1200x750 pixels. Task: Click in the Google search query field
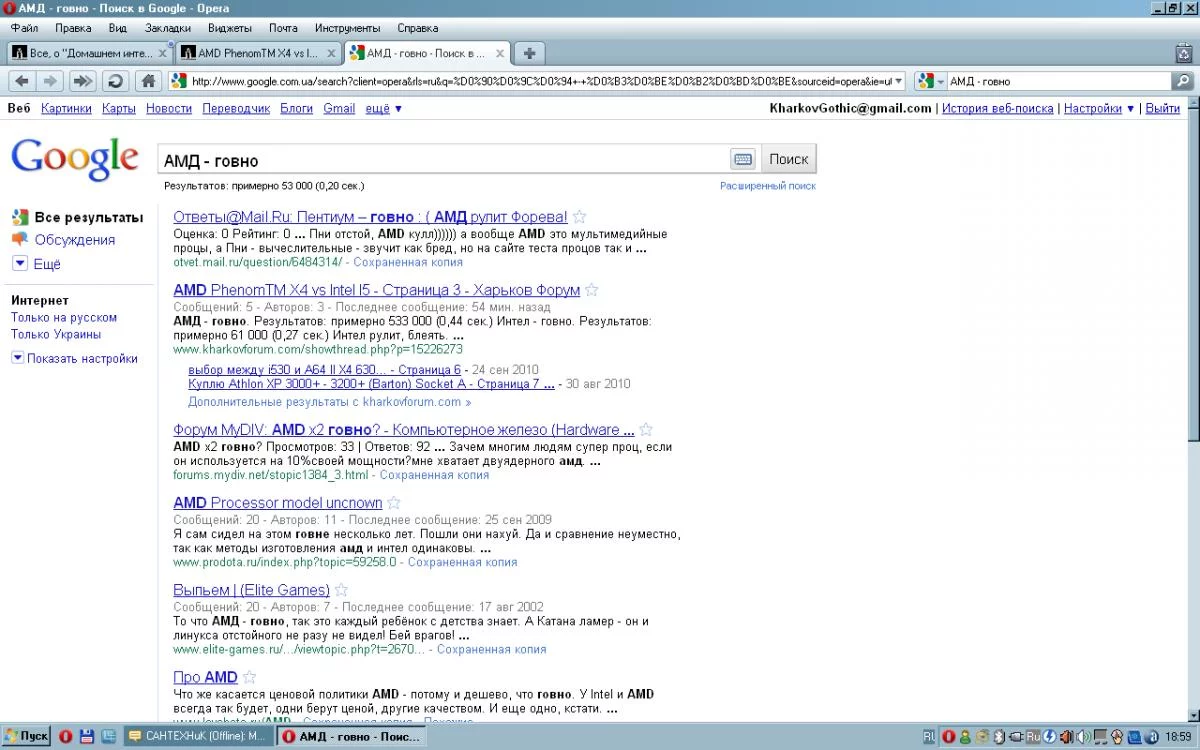coord(444,160)
